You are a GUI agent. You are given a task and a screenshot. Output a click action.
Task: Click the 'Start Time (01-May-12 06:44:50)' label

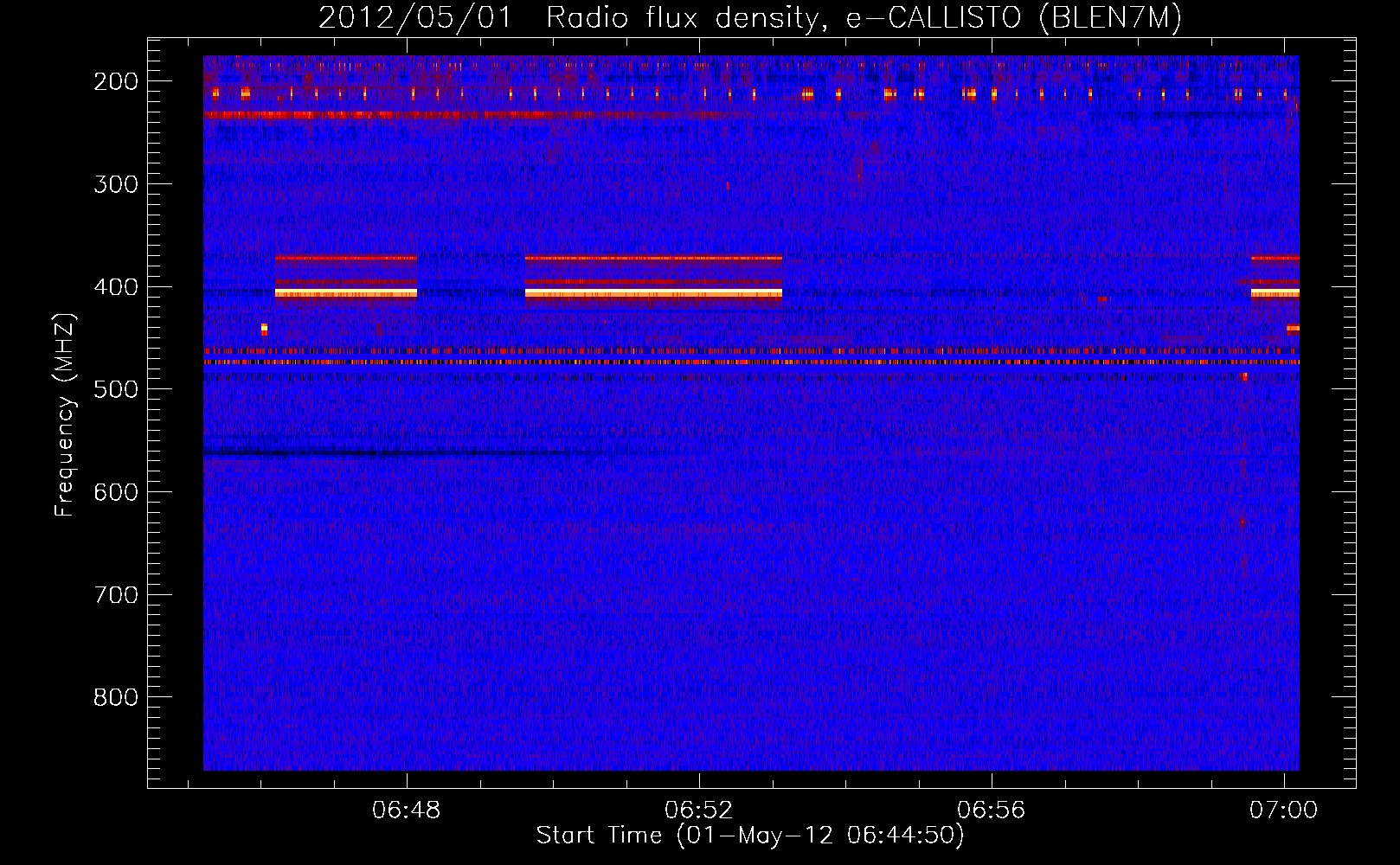[750, 836]
